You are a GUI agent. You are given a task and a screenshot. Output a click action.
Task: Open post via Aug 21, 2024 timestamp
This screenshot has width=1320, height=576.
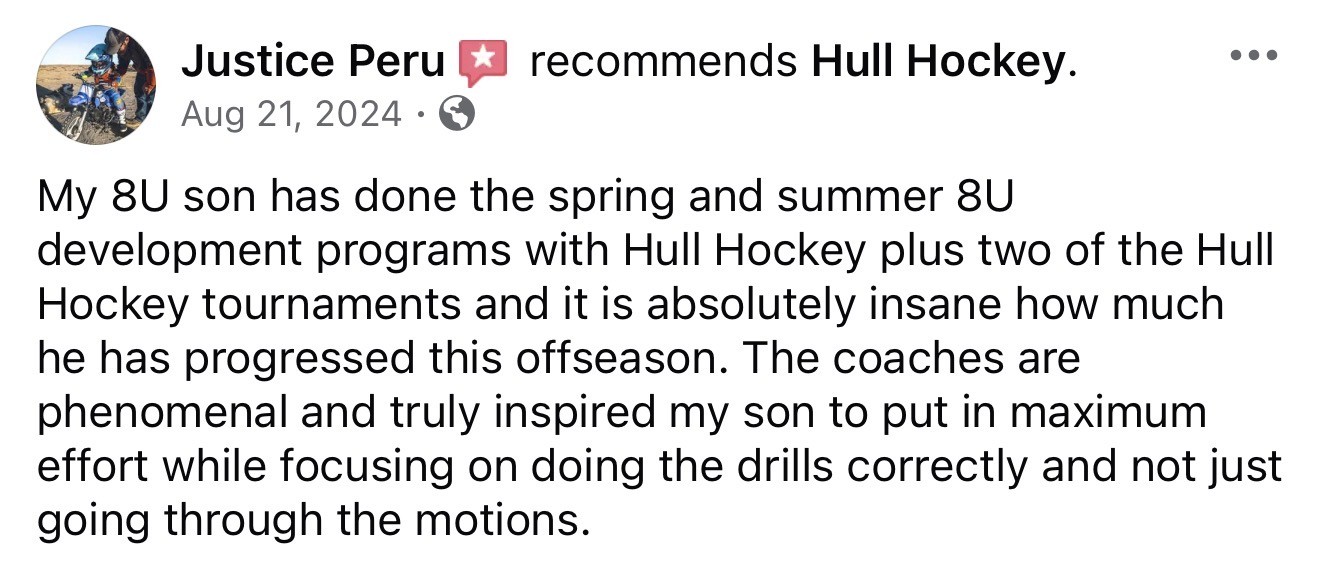(291, 116)
